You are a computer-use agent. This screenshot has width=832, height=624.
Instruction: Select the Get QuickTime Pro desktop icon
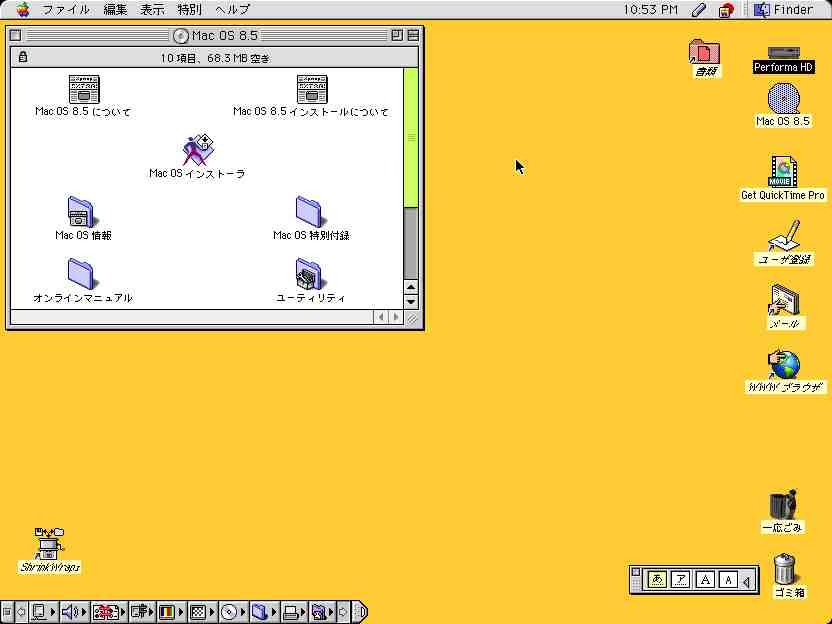[x=783, y=171]
